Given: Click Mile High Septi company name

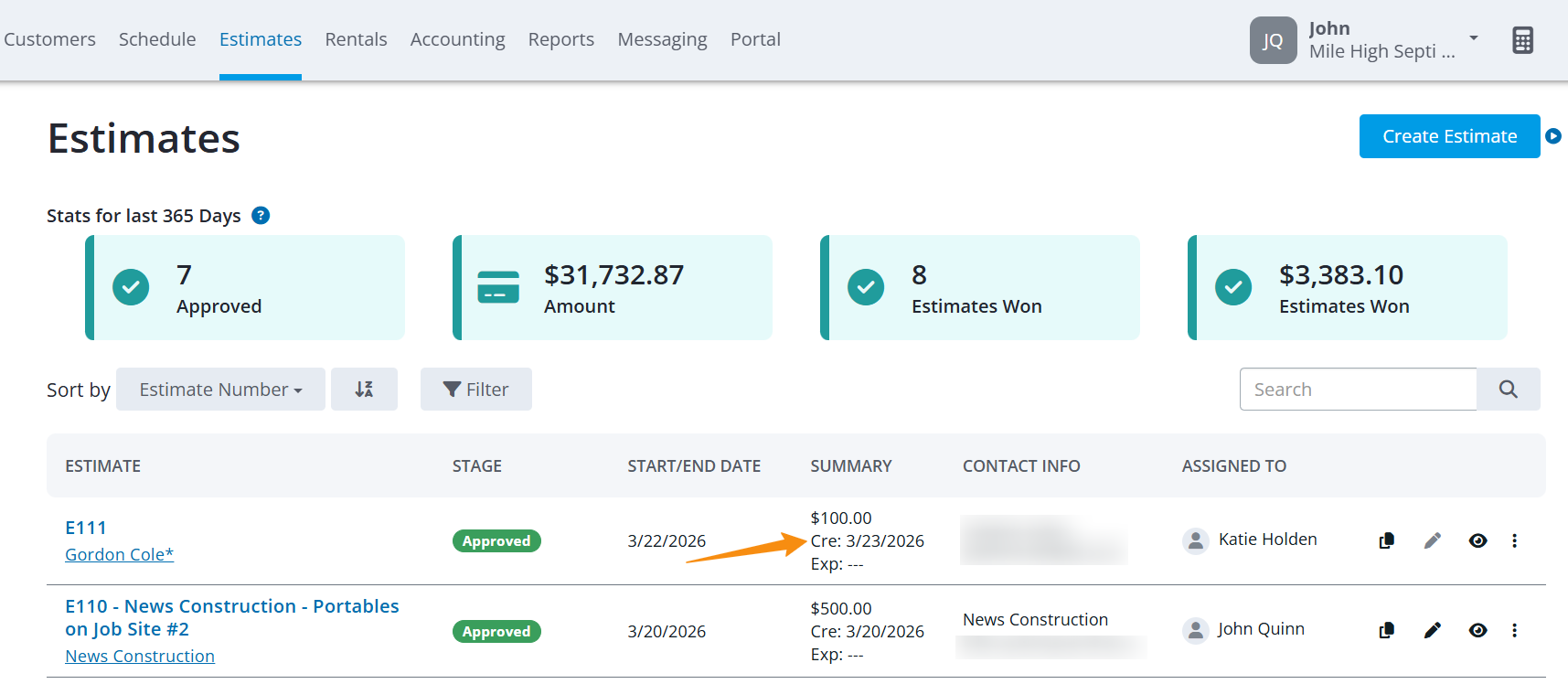Looking at the screenshot, I should click(x=1381, y=51).
